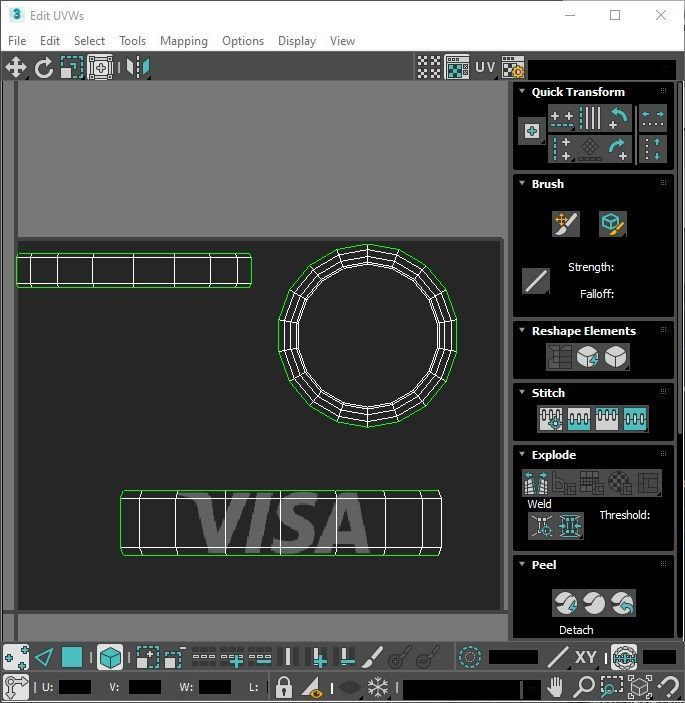685x703 pixels.
Task: Select the Move tool in top toolbar
Action: pos(16,68)
